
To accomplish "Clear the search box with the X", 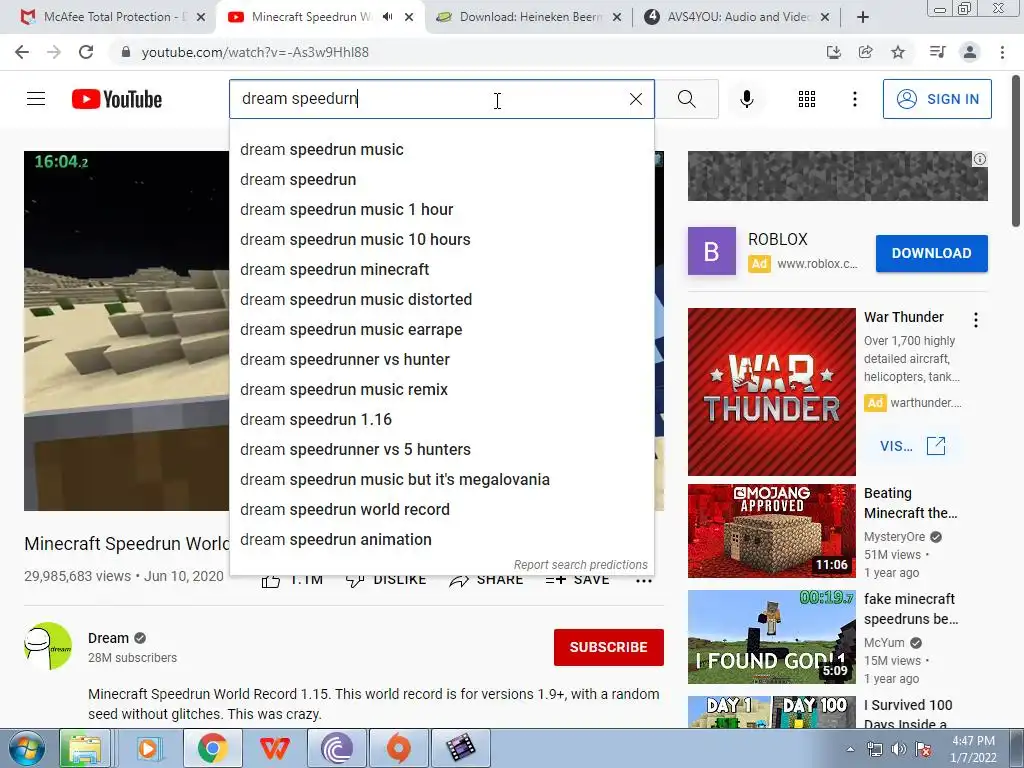I will 635,99.
